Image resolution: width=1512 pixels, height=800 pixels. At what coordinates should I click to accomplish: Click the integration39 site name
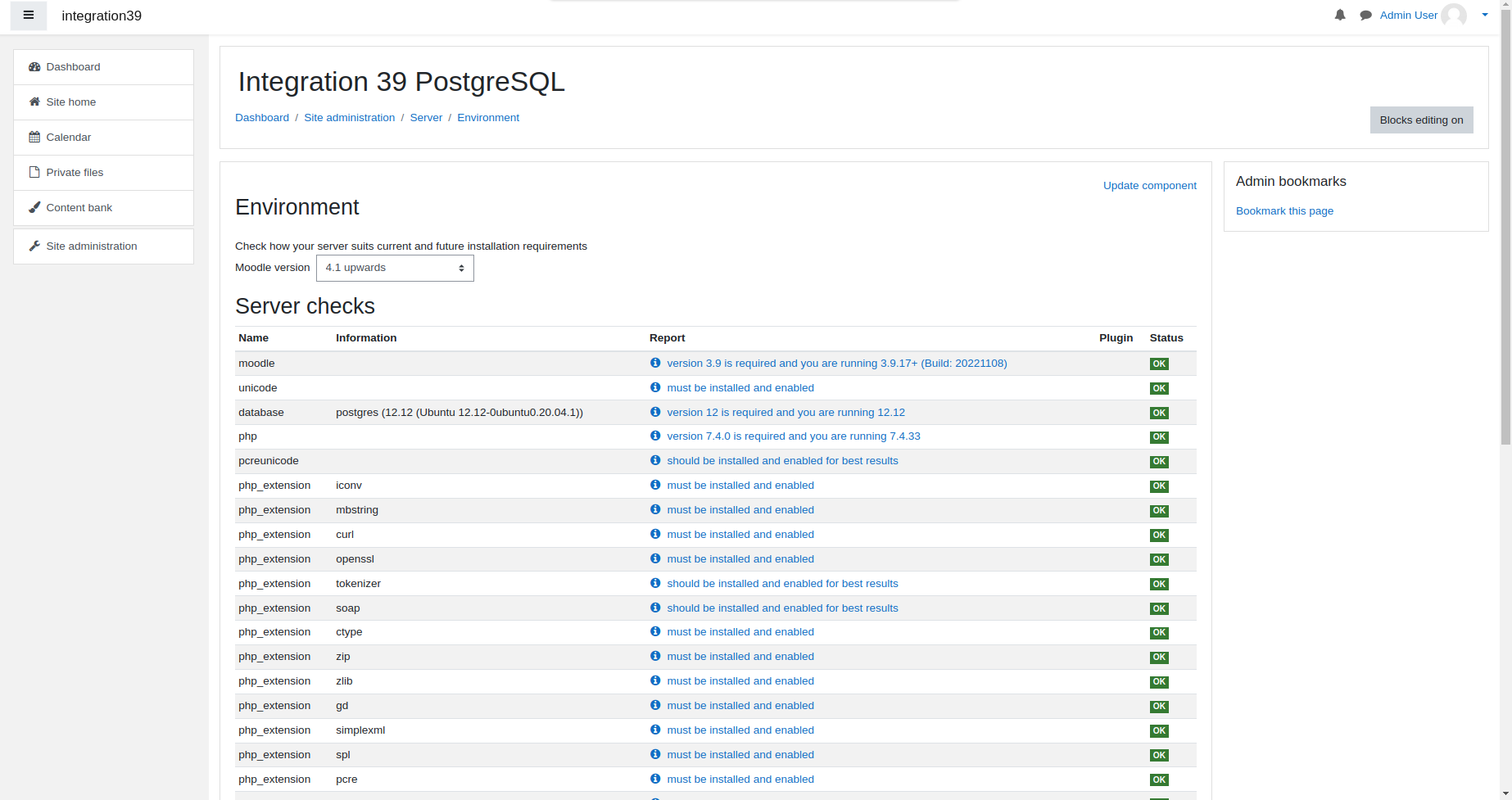coord(102,16)
